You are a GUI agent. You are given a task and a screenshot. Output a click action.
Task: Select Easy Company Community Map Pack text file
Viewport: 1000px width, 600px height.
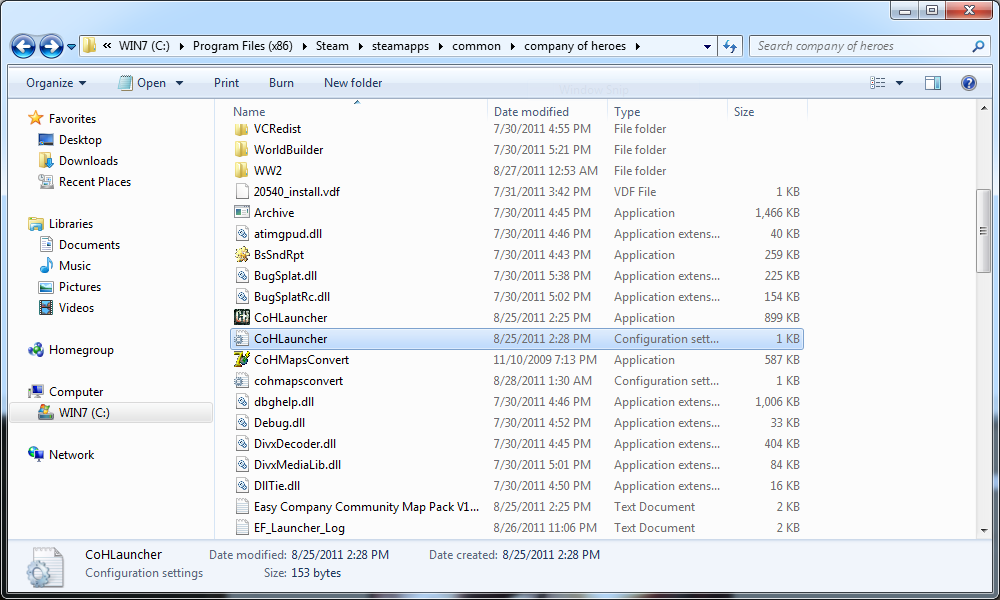pos(366,507)
